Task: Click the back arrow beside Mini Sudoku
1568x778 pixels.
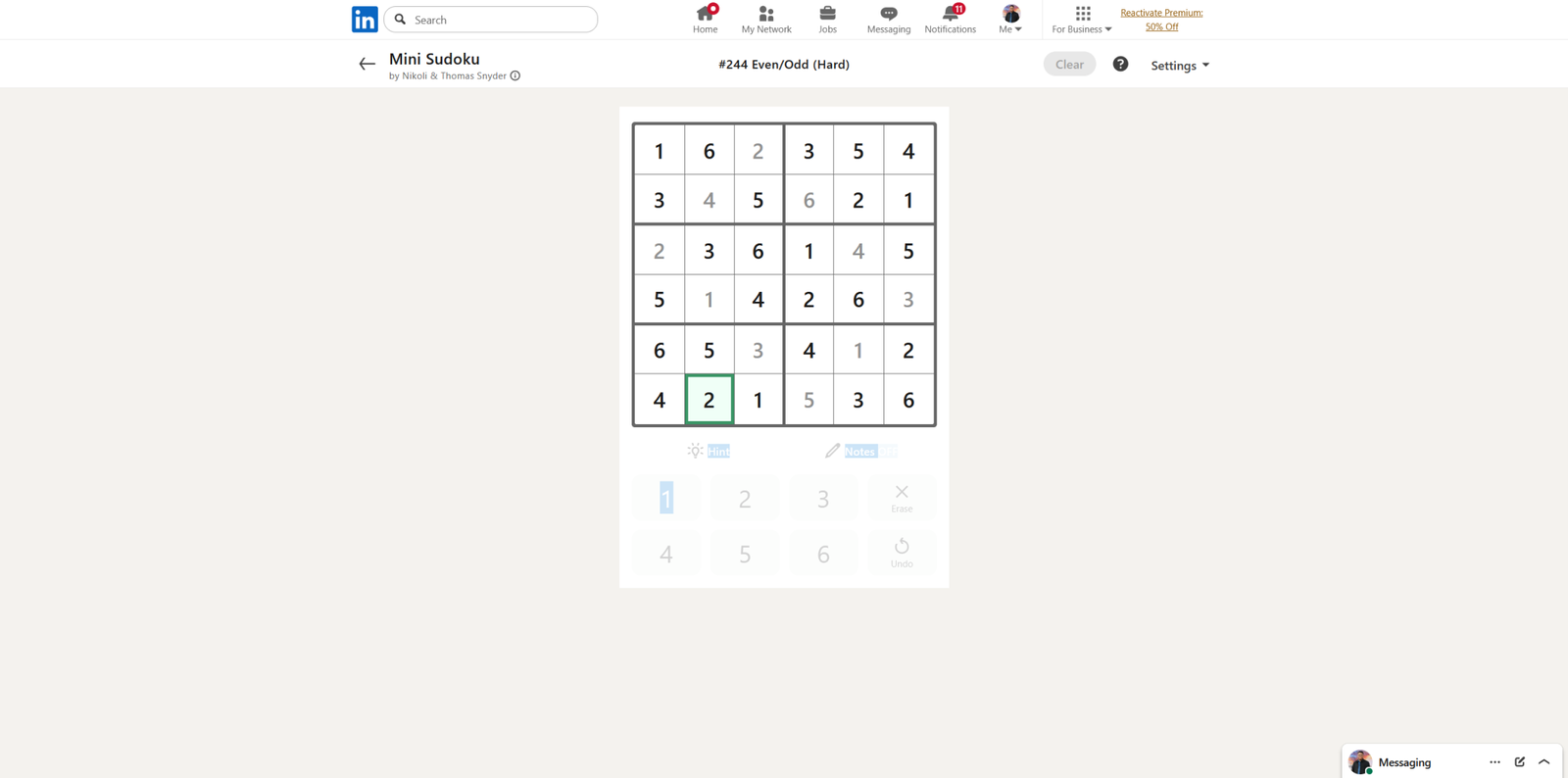Action: [x=367, y=65]
